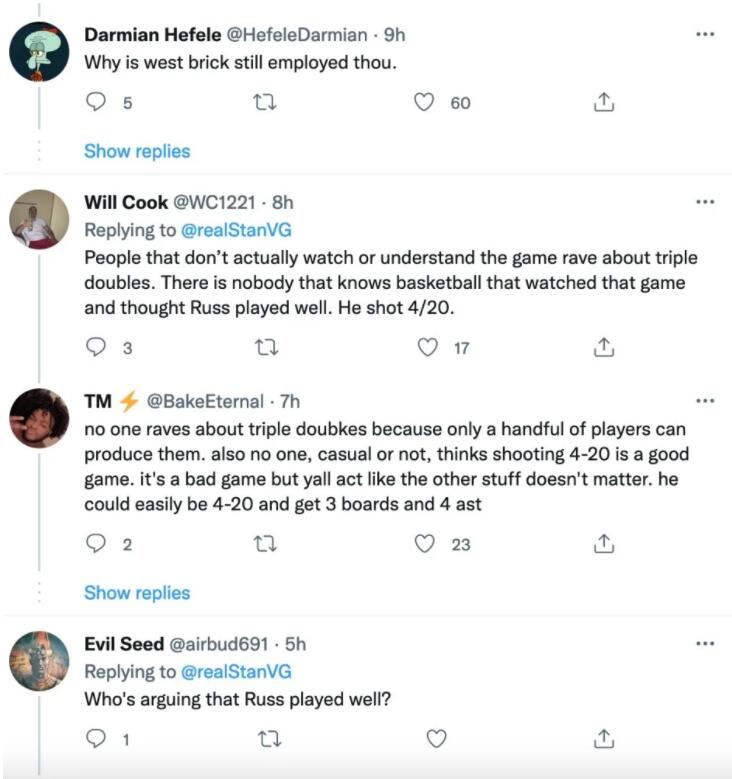The image size is (732, 779).
Task: Reply to Darmian Hefele's tweet
Action: click(97, 101)
